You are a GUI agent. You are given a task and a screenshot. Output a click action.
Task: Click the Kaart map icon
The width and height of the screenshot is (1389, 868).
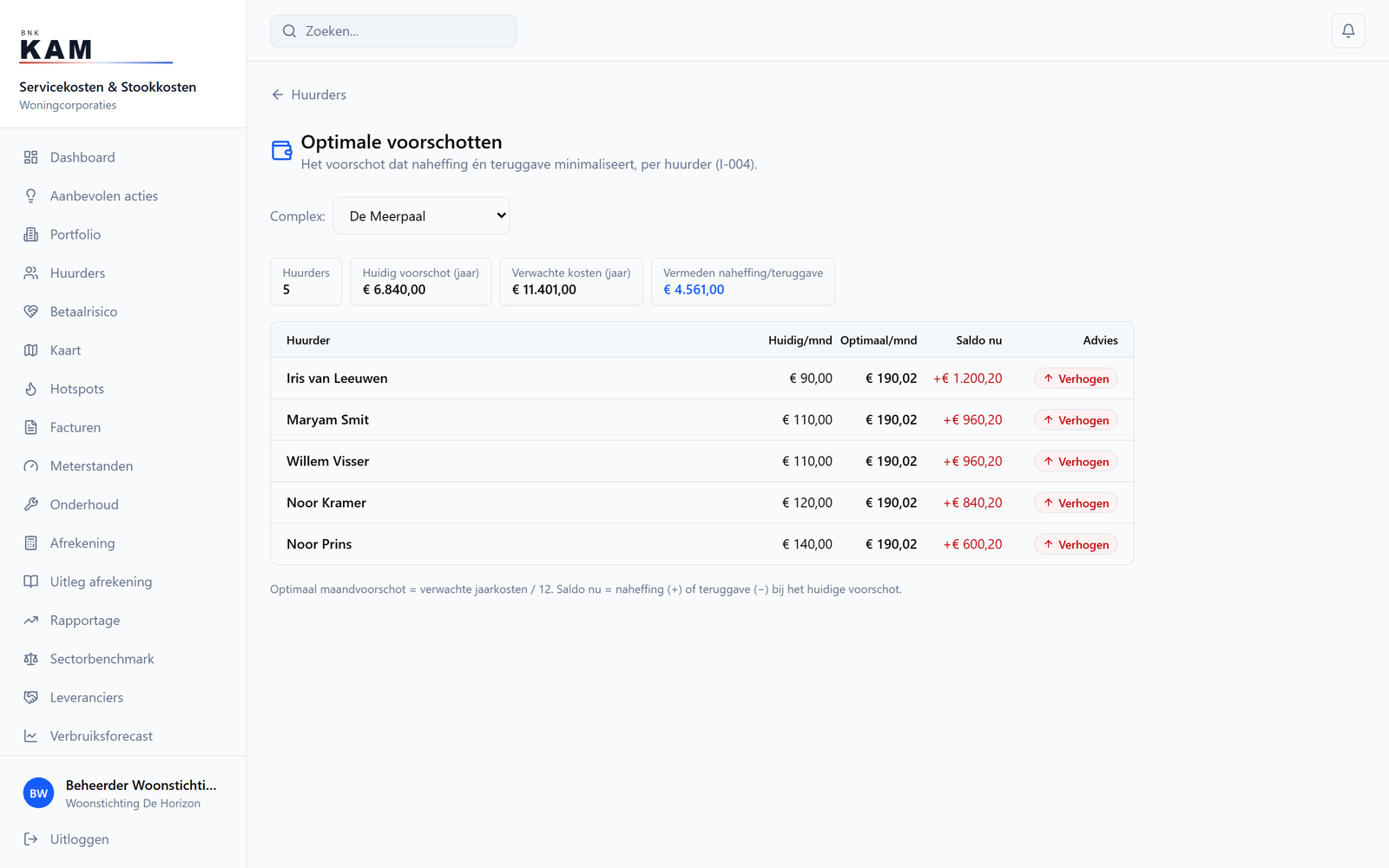tap(31, 351)
